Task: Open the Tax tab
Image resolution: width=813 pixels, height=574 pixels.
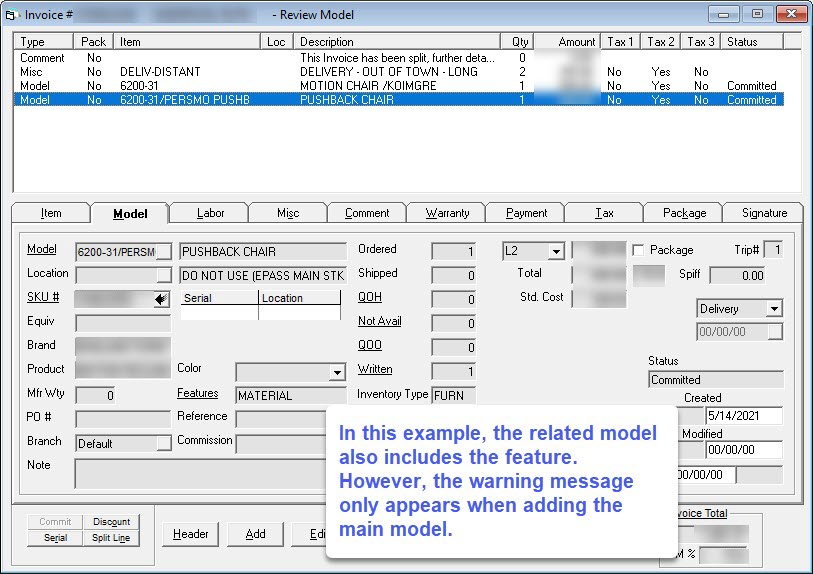Action: tap(604, 213)
